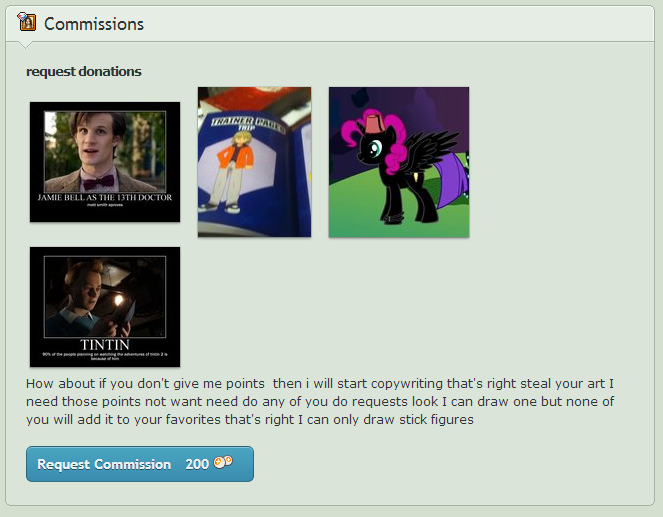Screen dimensions: 663x517
Task: Click the header pointer notch below Commissions icon
Action: (x=25, y=44)
